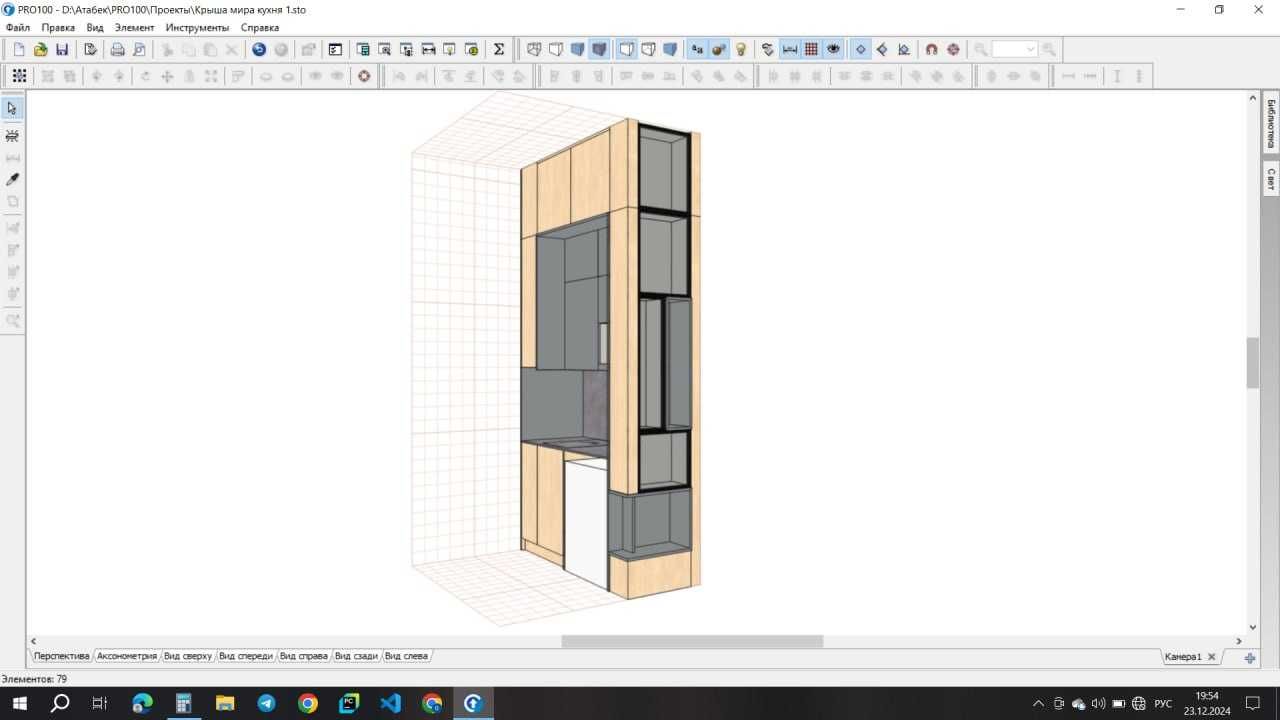Close the Камера1 tab
The height and width of the screenshot is (720, 1280).
tap(1211, 657)
